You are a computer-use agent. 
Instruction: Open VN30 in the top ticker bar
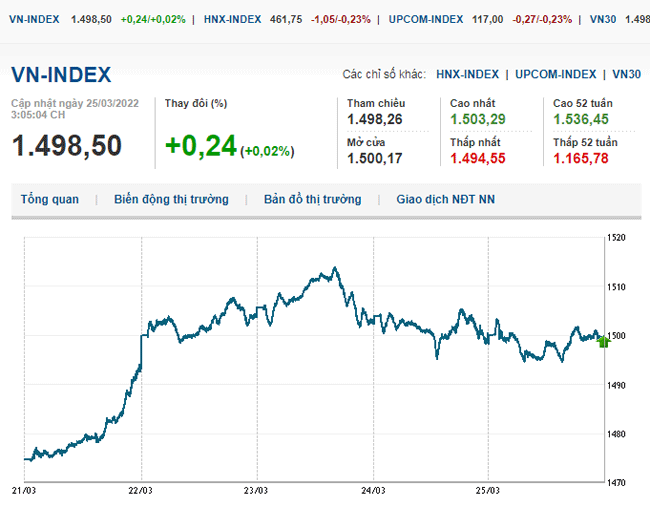tap(603, 19)
